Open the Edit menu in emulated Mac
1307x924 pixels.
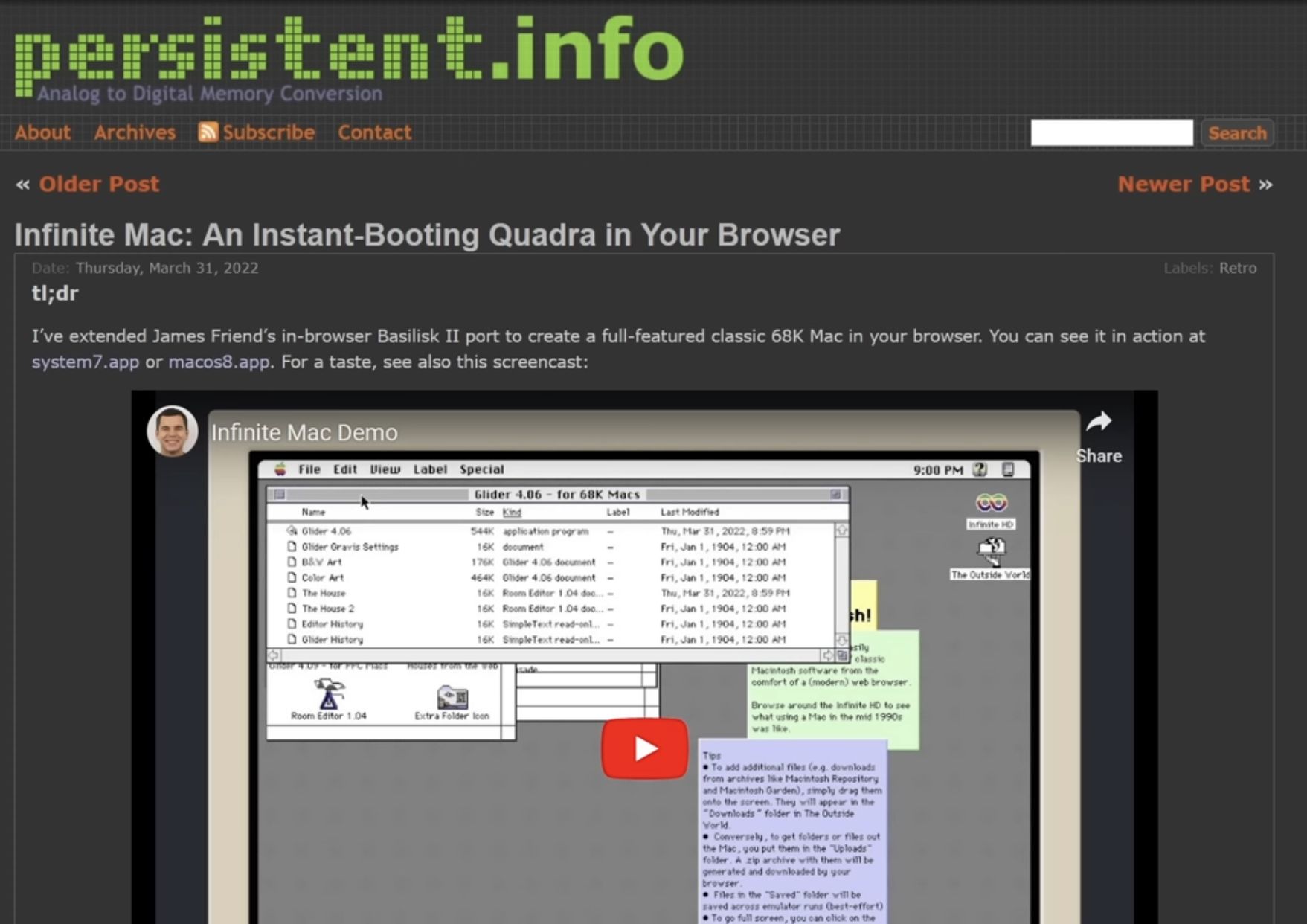tap(345, 469)
